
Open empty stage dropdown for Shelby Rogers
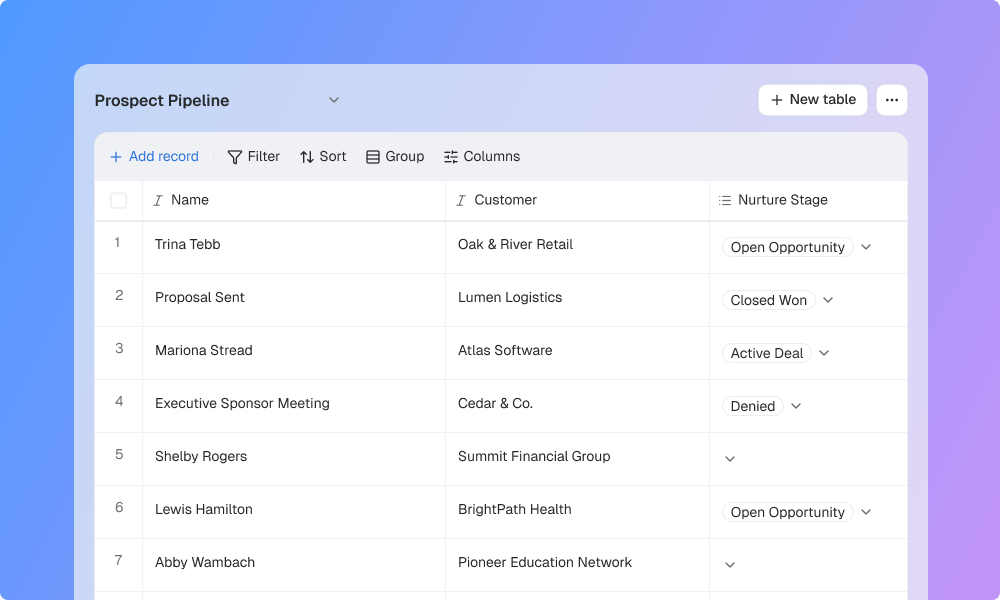(x=730, y=459)
